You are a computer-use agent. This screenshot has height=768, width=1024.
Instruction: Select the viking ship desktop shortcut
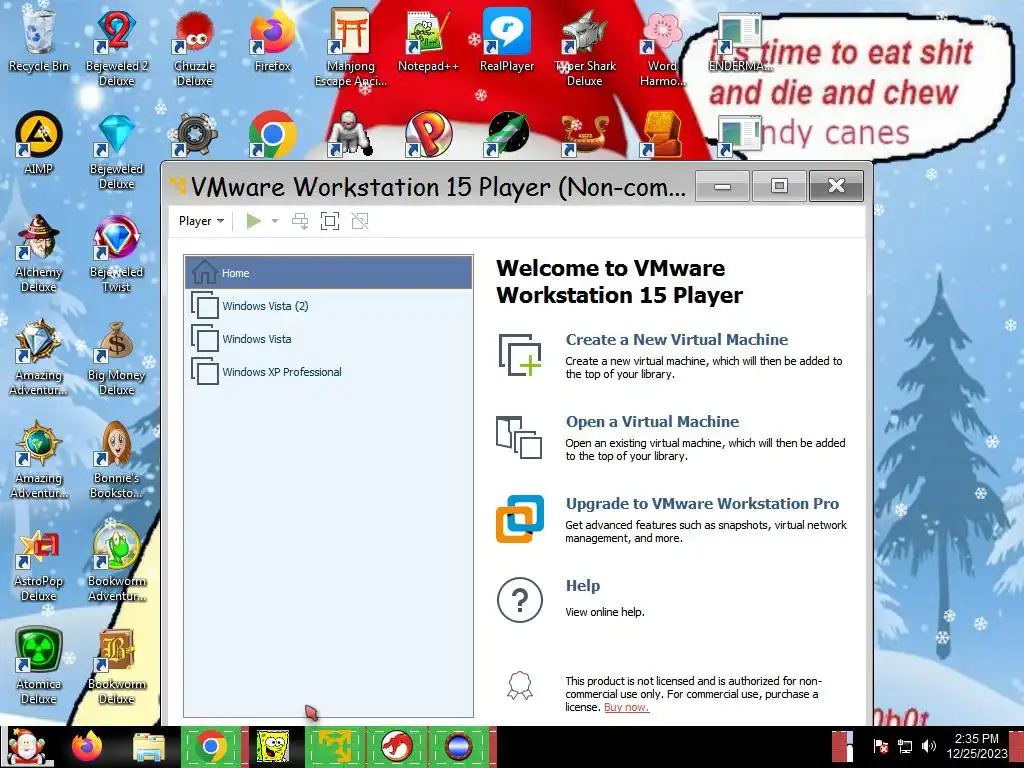point(584,135)
